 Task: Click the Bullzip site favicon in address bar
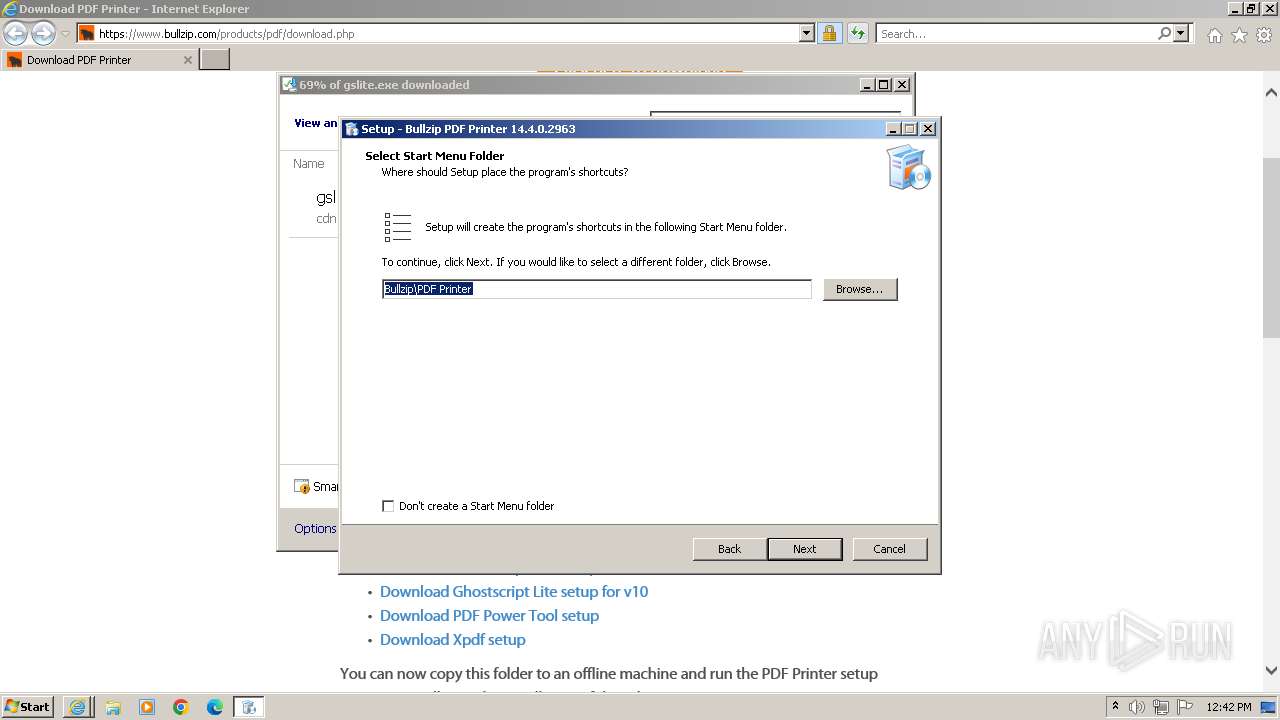(x=87, y=33)
